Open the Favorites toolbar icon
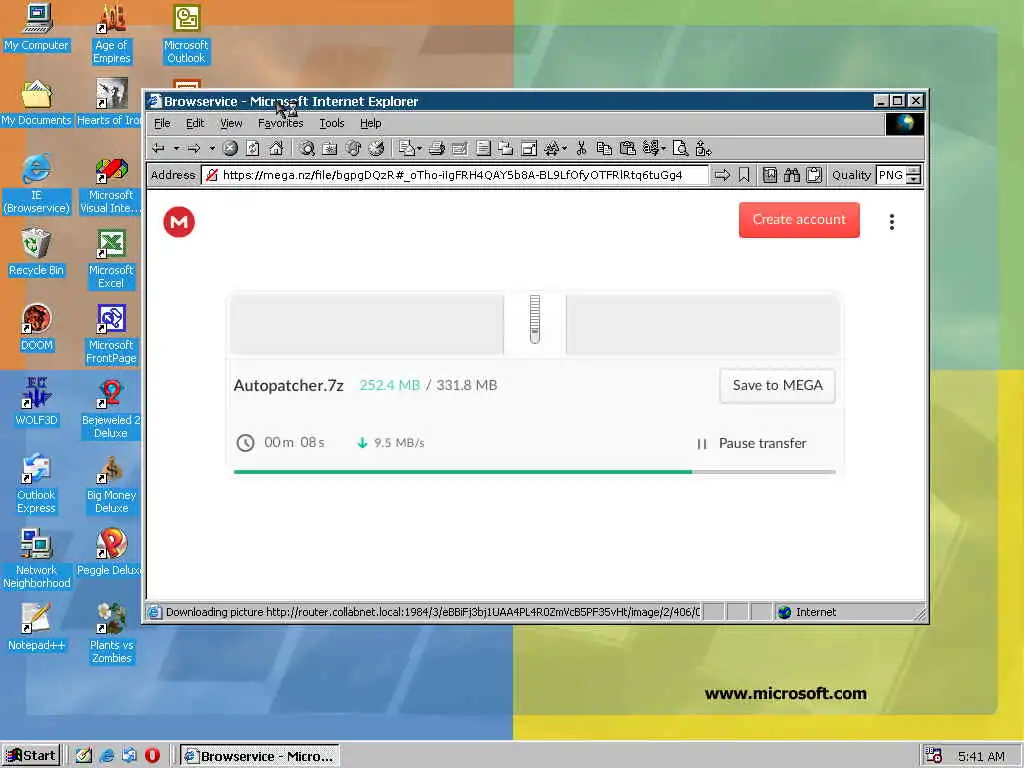 [330, 149]
